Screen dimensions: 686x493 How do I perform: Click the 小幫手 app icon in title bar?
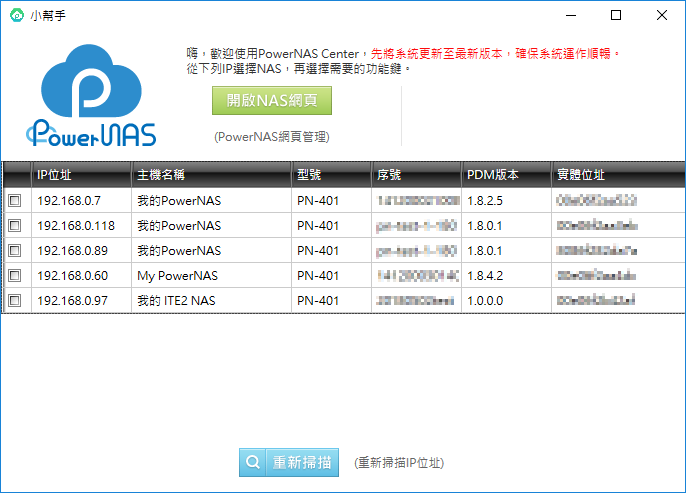pos(17,15)
